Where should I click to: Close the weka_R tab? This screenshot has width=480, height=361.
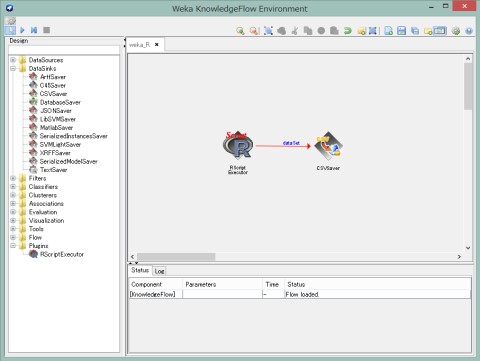click(x=157, y=44)
